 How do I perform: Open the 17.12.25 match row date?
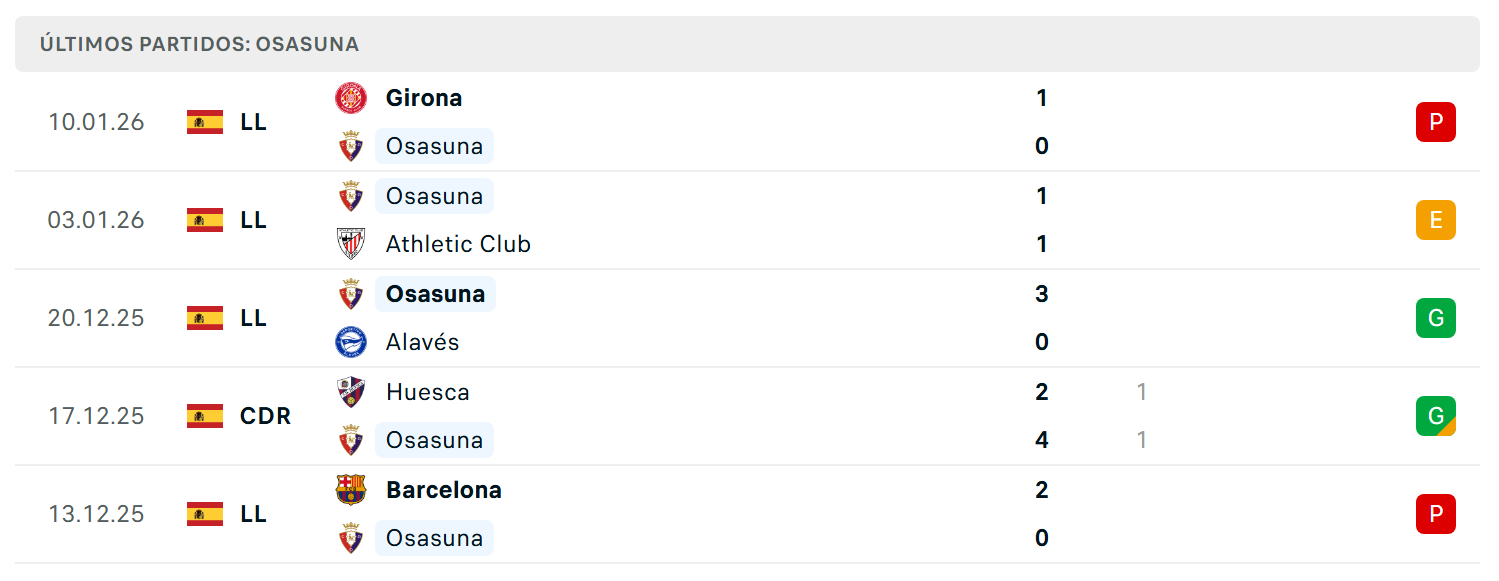pos(96,416)
